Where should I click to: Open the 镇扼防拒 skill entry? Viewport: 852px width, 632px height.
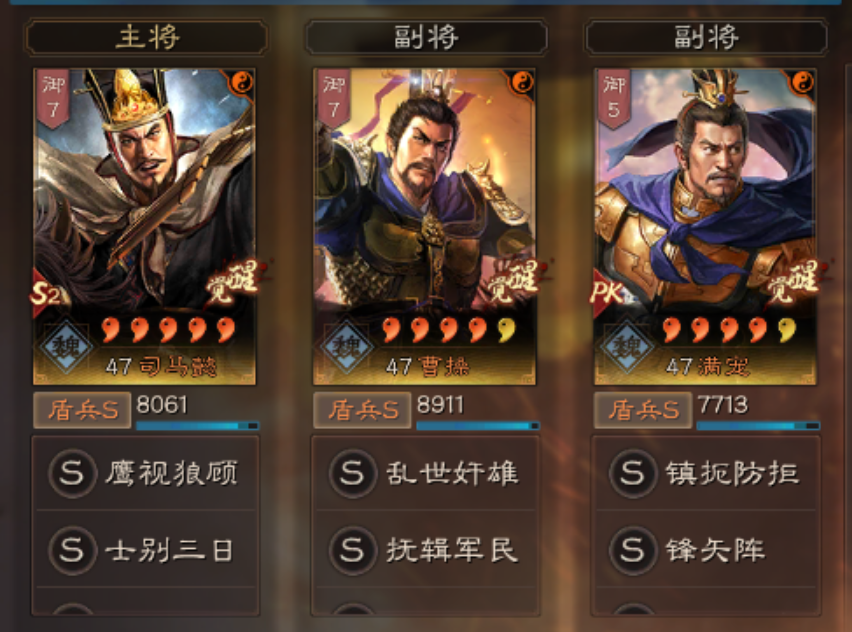[x=706, y=473]
